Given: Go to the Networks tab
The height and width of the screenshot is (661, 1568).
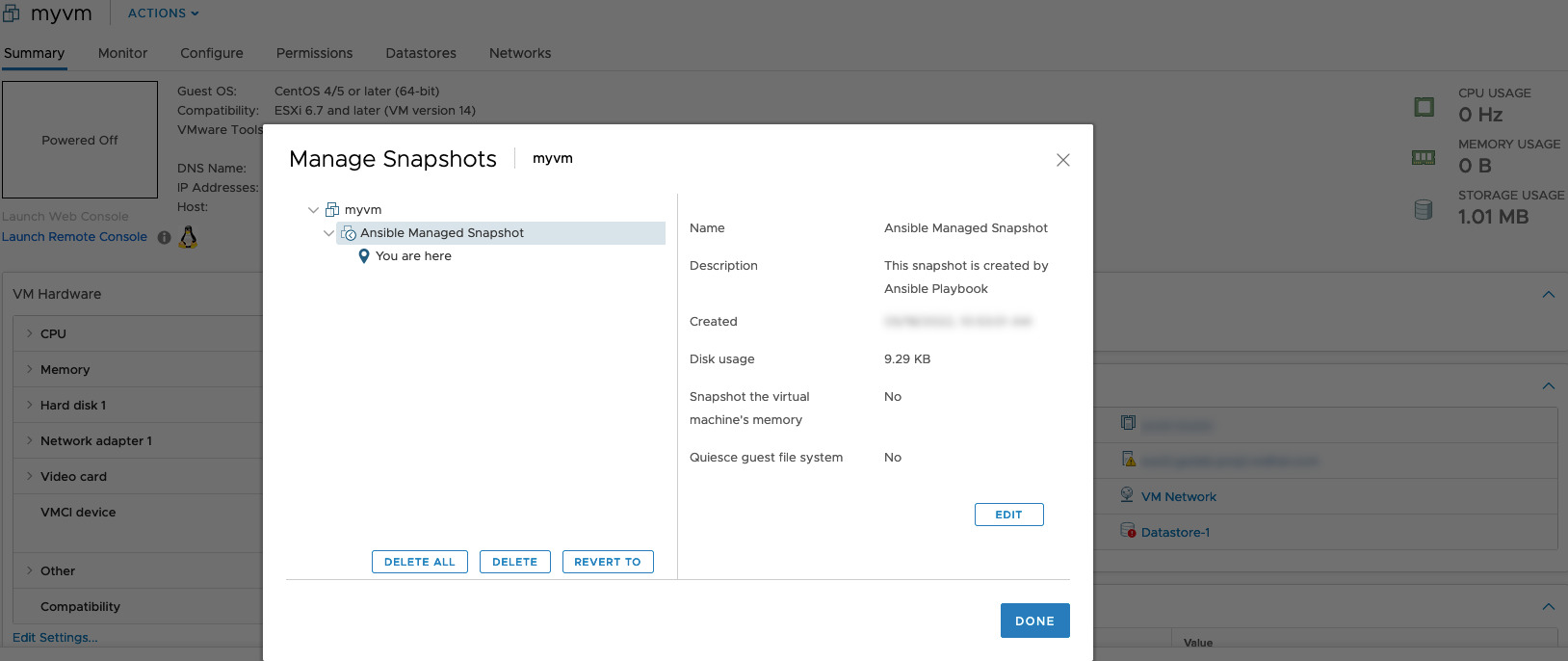Looking at the screenshot, I should point(520,53).
